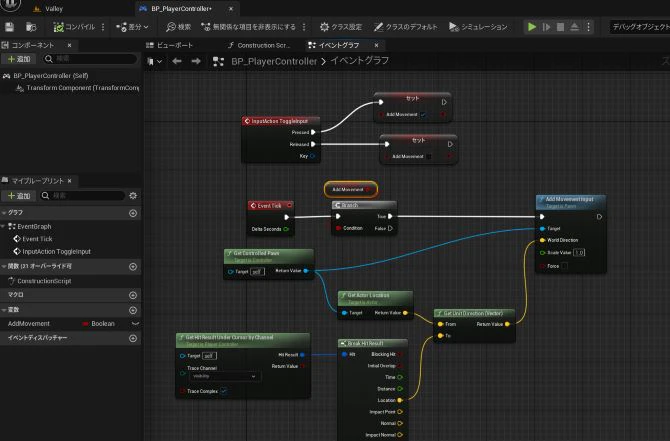Collapse the EventGraph tree item
670x441 pixels.
coord(3,226)
